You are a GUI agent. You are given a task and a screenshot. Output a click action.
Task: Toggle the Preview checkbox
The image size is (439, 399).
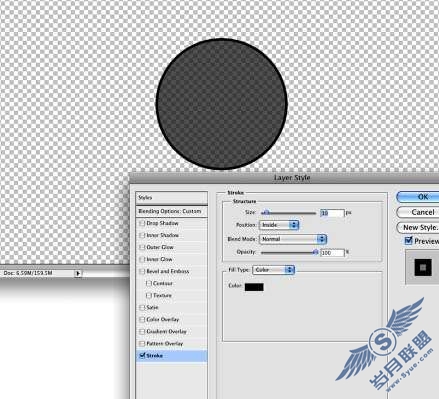point(409,240)
